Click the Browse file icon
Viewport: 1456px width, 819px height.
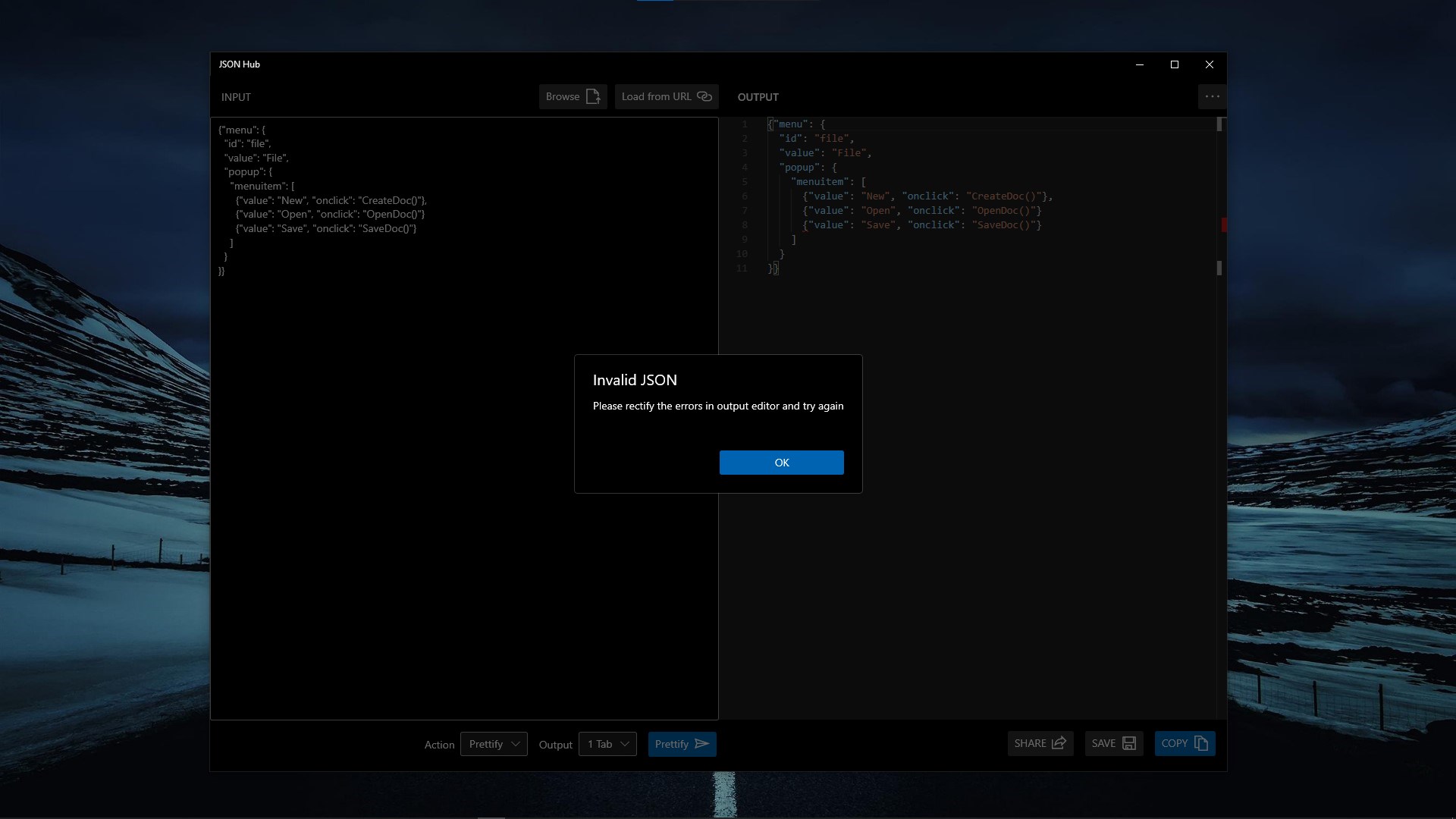(593, 96)
